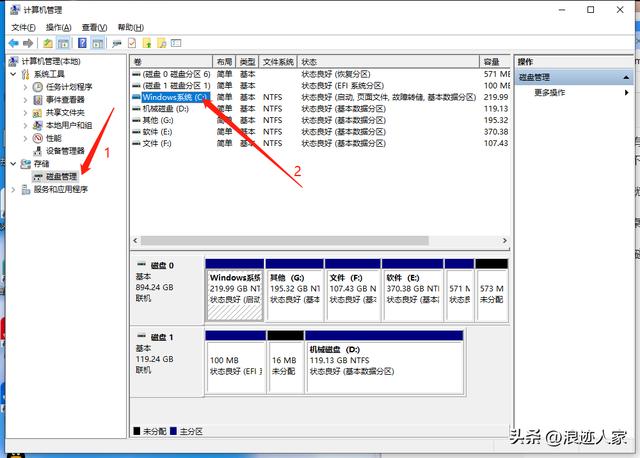Collapse 磁盘管理 actions section header

(x=574, y=77)
